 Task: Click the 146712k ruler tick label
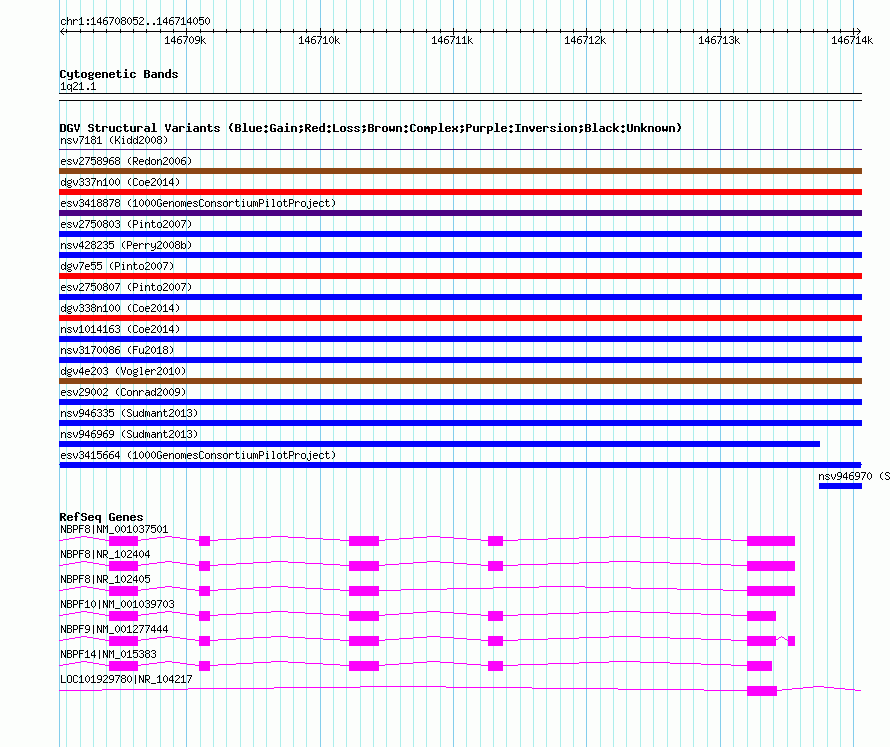click(x=585, y=40)
